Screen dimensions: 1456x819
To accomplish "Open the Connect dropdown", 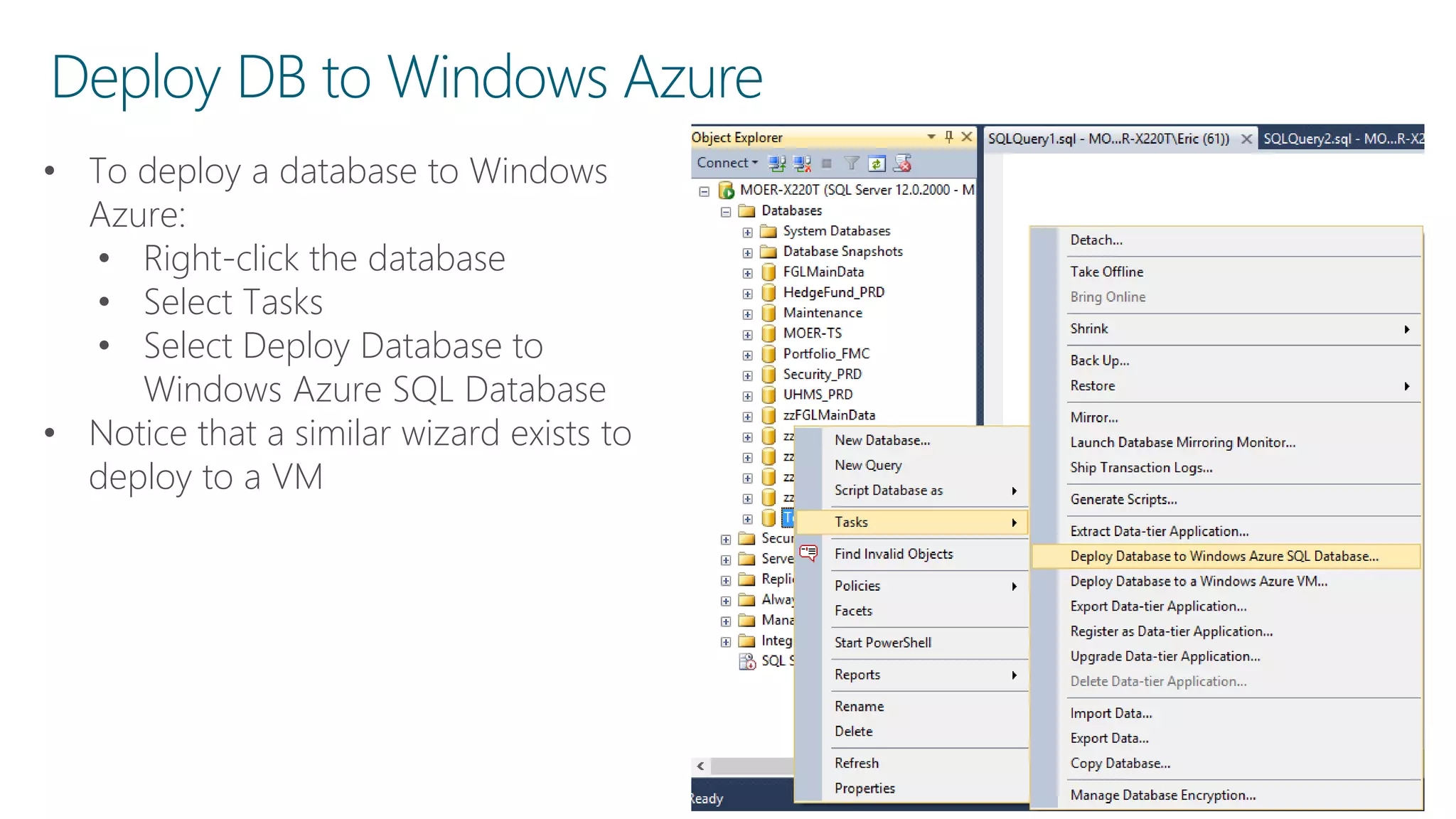I will (727, 163).
